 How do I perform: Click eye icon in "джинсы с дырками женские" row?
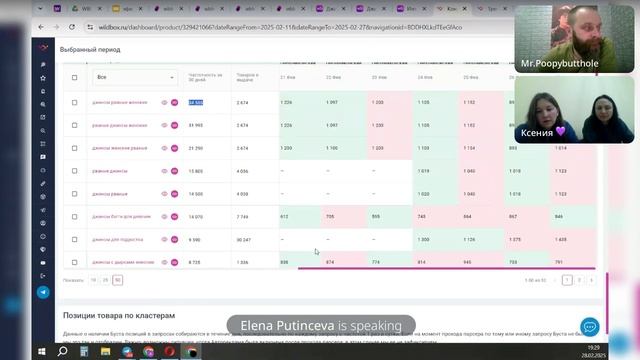164,262
